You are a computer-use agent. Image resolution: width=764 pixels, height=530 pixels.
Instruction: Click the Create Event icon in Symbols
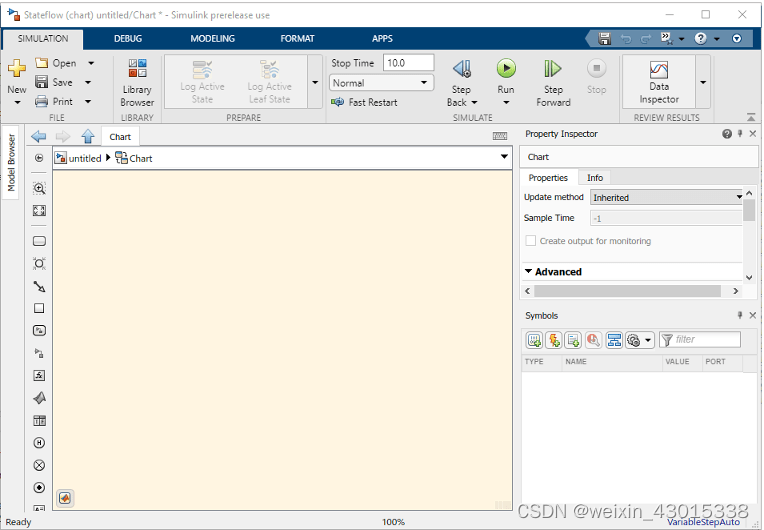pyautogui.click(x=554, y=340)
